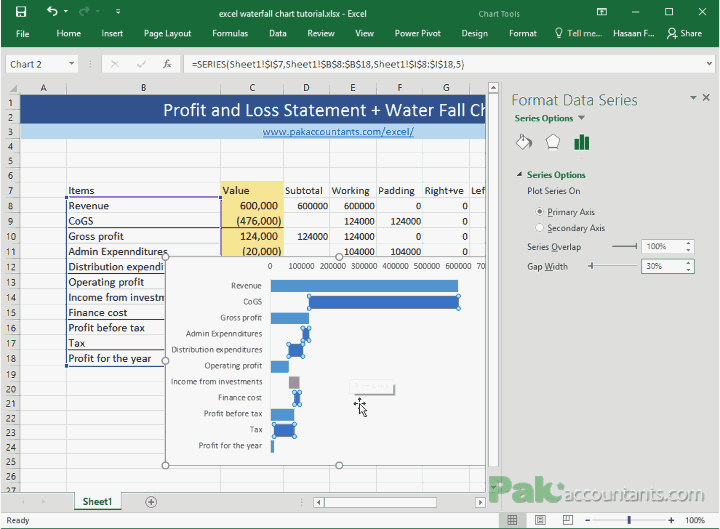Screen dimensions: 720x529
Task: Select the Revenue bar in chart
Action: (x=364, y=286)
